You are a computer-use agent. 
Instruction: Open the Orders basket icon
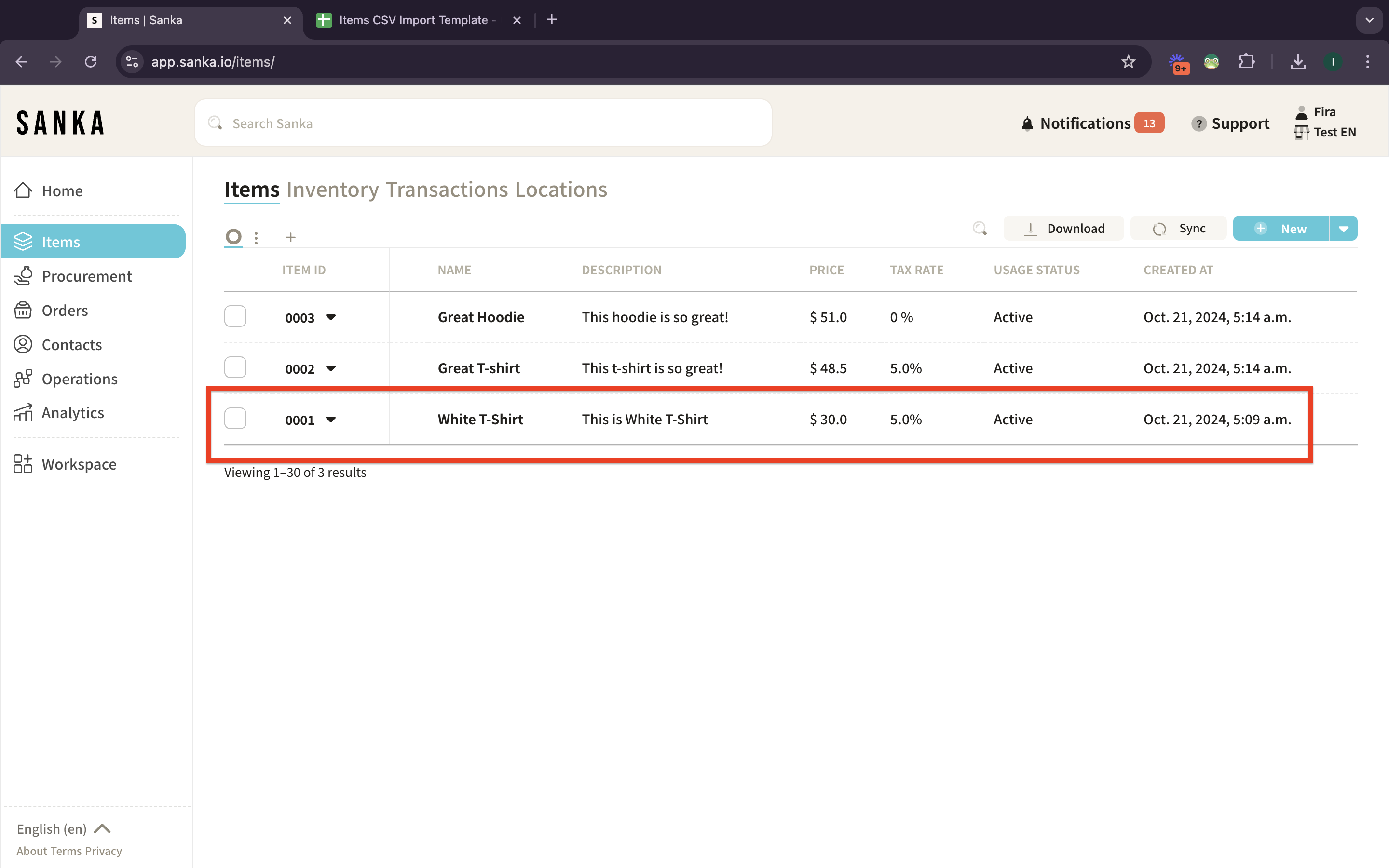coord(23,310)
